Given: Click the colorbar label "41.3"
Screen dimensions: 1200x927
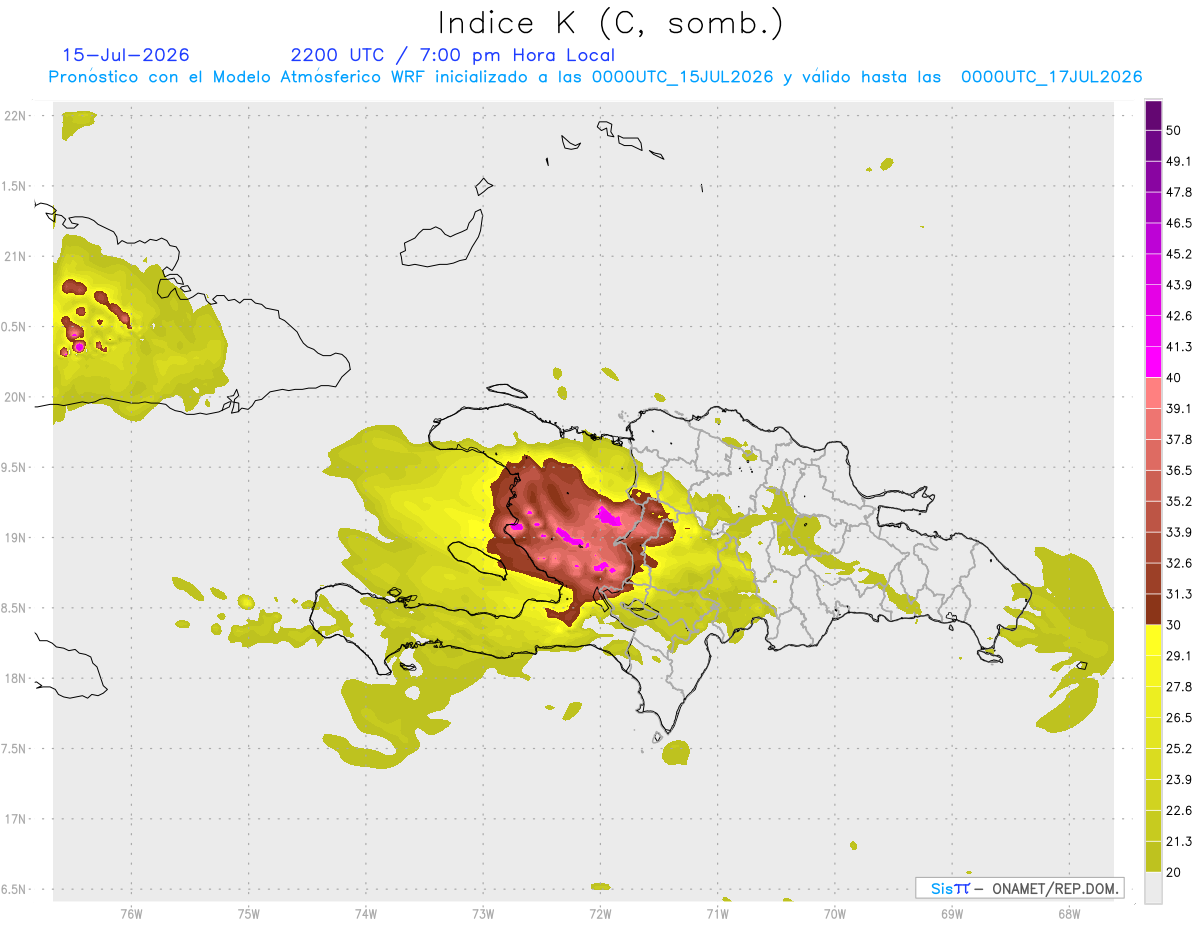Looking at the screenshot, I should [1179, 347].
